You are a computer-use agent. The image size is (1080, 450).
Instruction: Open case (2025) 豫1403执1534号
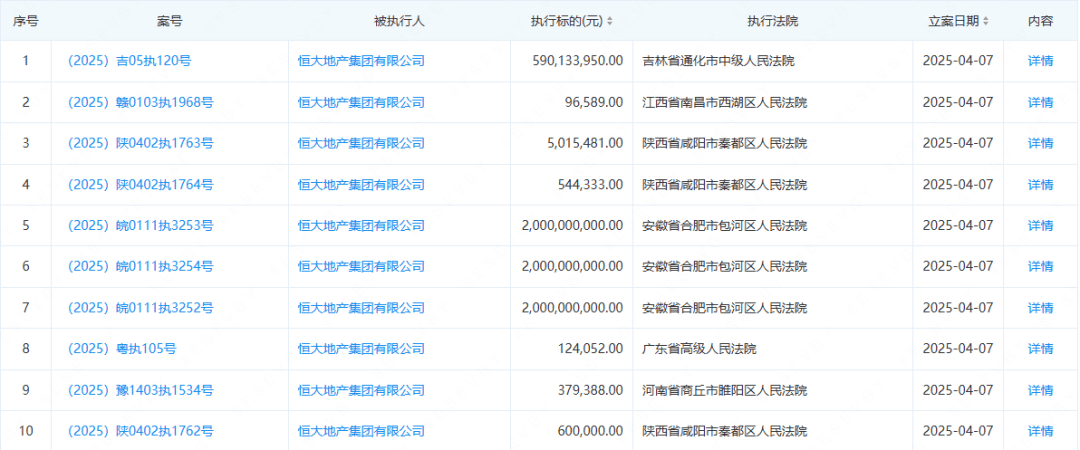pyautogui.click(x=141, y=390)
